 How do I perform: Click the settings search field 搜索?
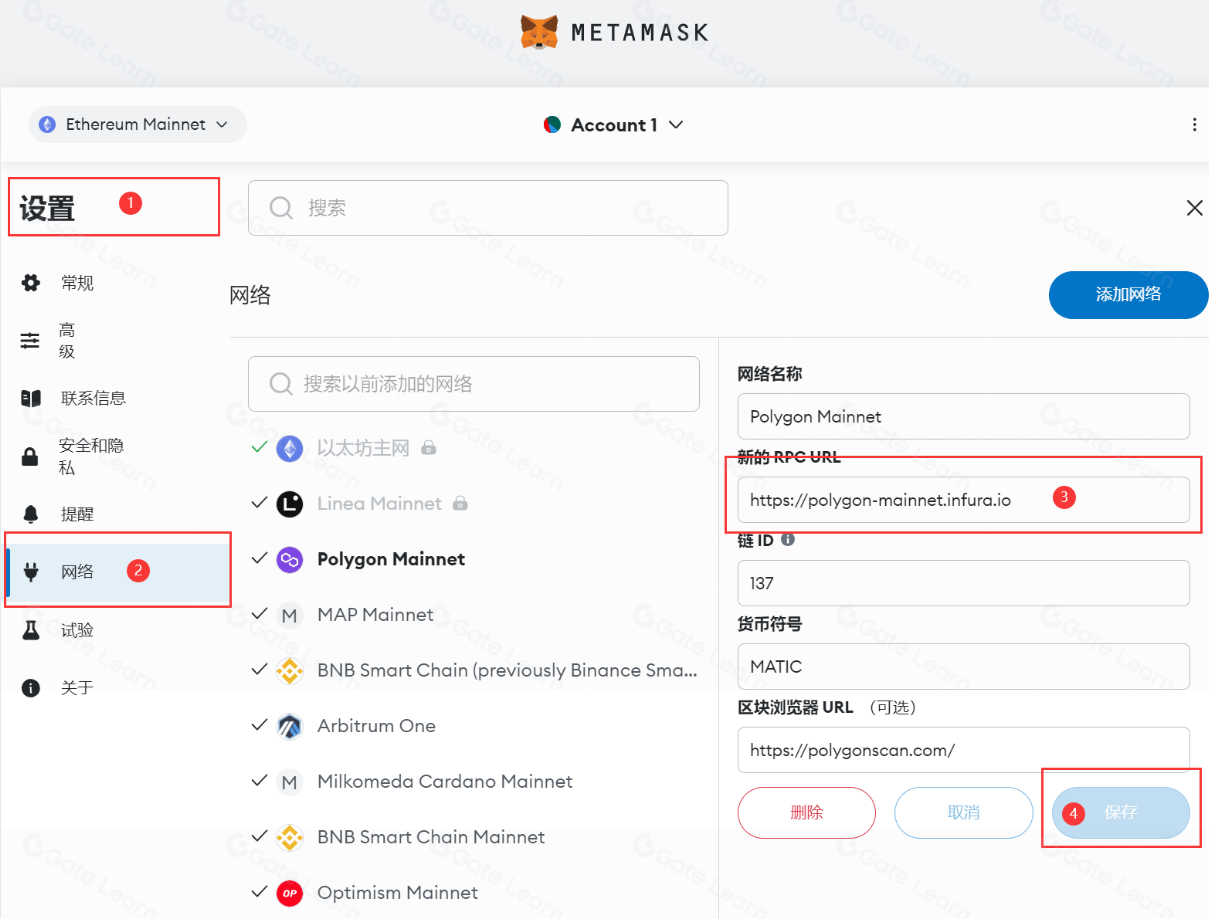tap(488, 208)
